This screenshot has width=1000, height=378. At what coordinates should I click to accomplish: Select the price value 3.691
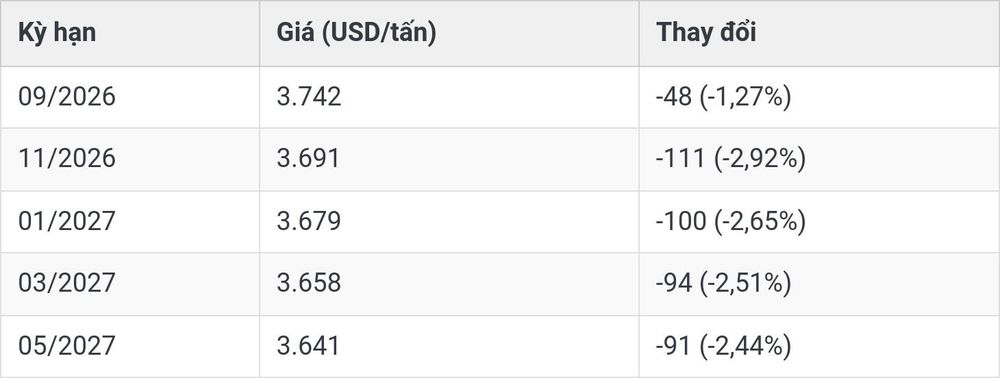(x=308, y=159)
